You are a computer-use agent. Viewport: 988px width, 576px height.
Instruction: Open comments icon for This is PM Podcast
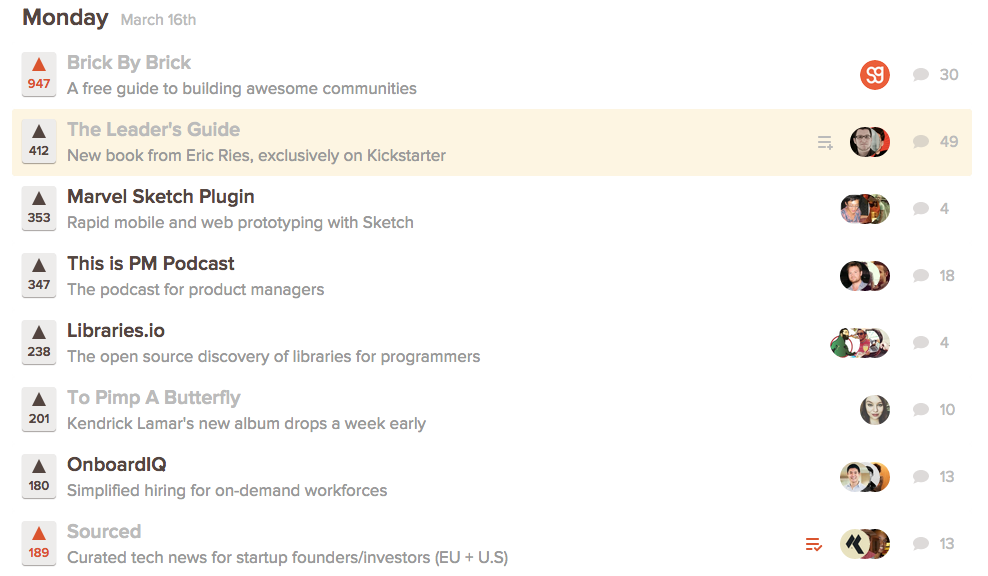coord(921,276)
